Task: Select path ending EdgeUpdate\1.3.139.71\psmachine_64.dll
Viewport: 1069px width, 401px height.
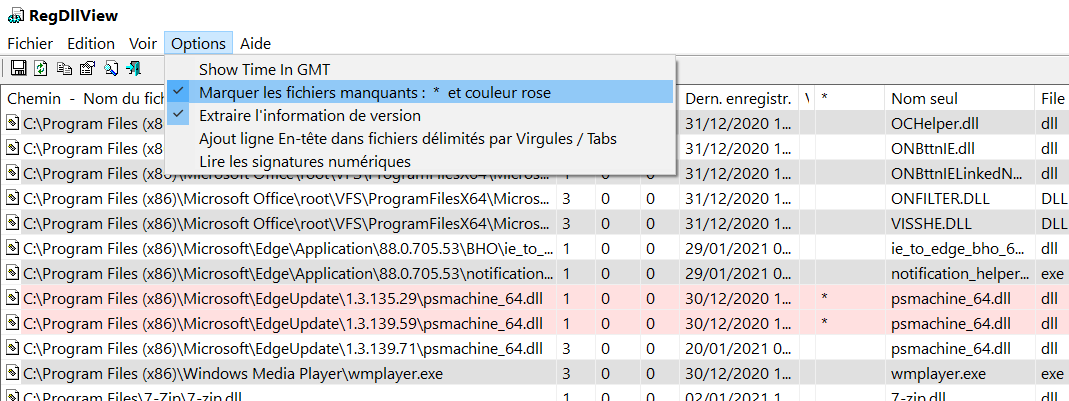Action: pyautogui.click(x=283, y=348)
